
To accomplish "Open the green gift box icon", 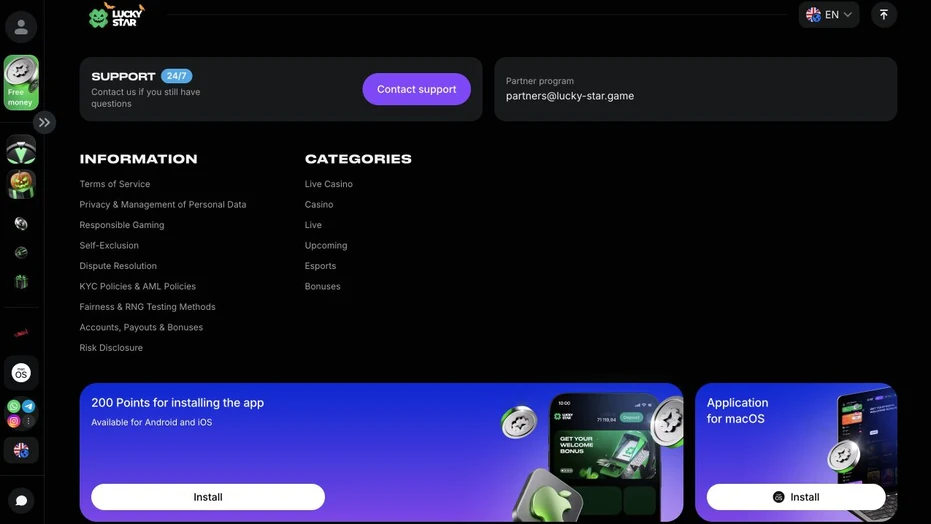I will pos(21,281).
